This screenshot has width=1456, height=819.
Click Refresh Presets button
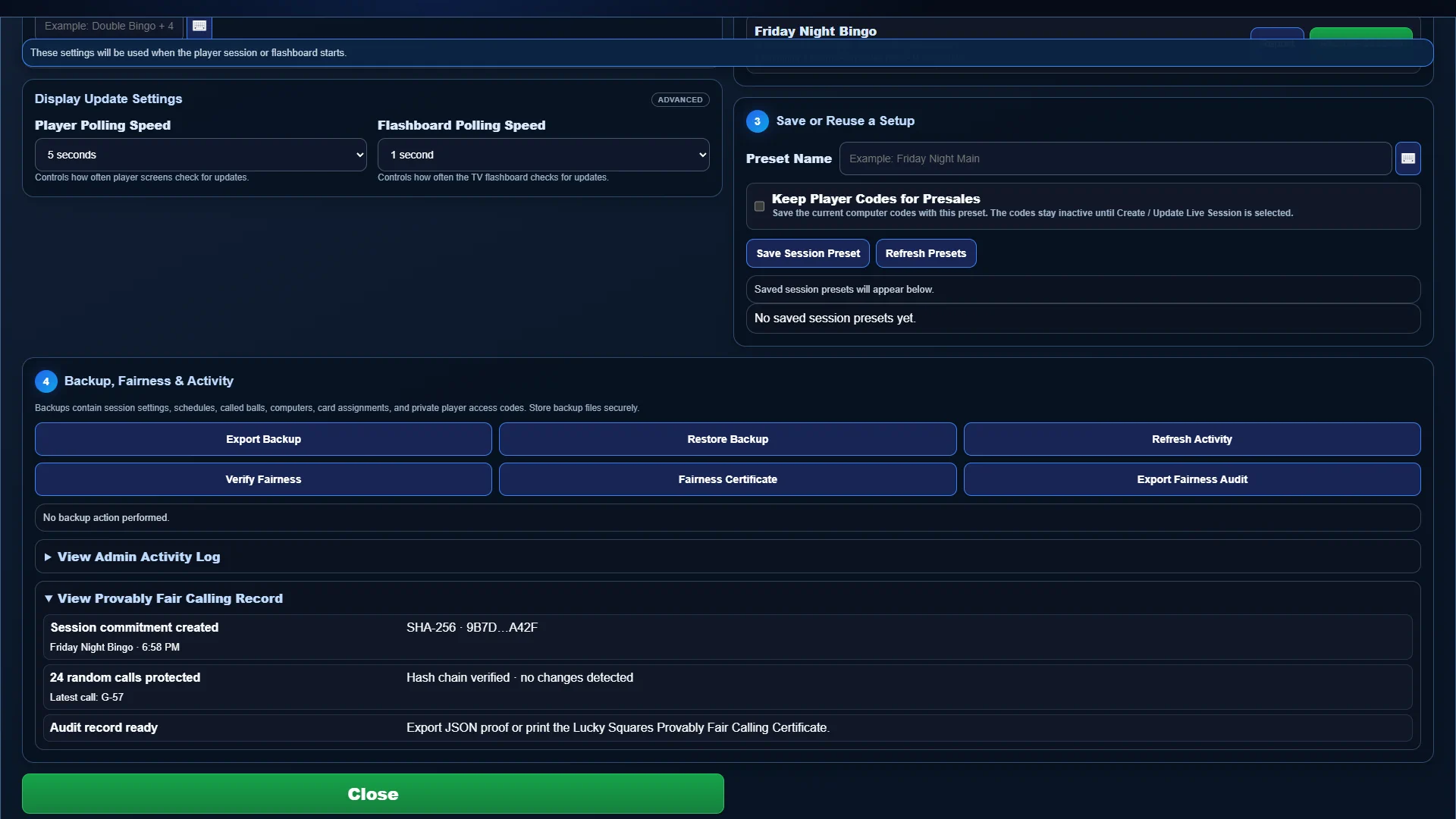click(x=925, y=253)
